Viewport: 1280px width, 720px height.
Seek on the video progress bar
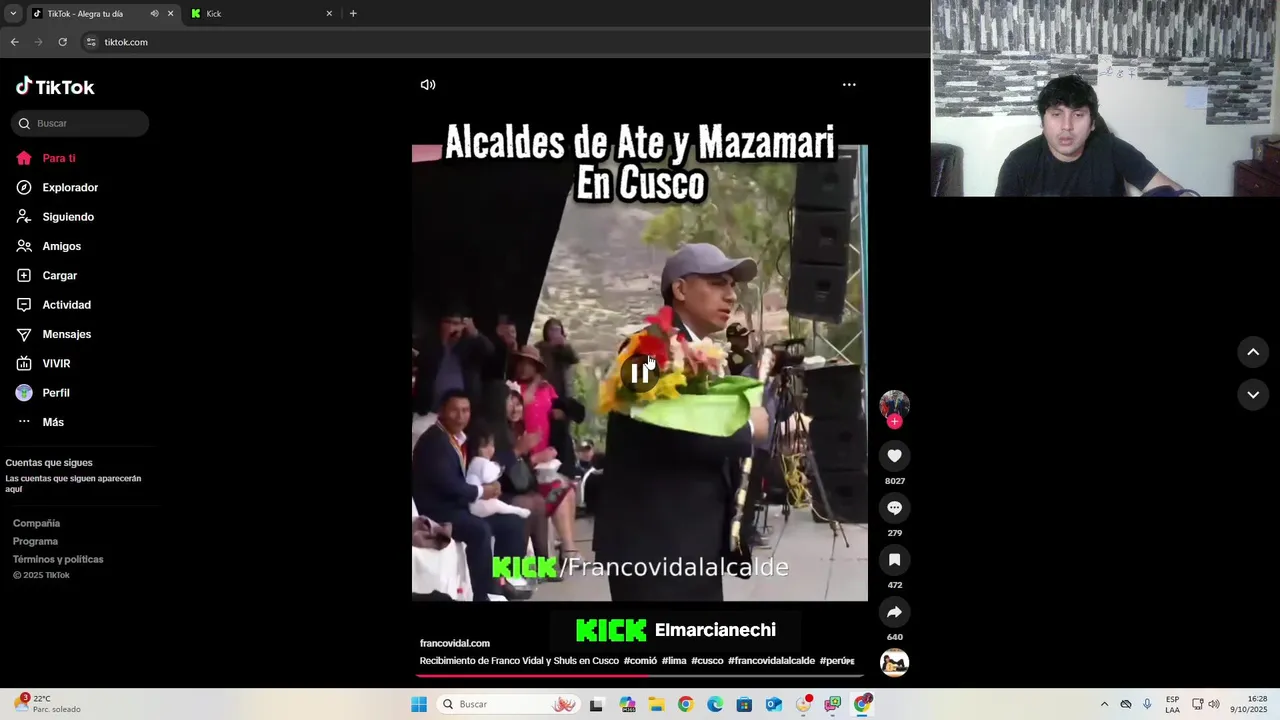tap(640, 675)
